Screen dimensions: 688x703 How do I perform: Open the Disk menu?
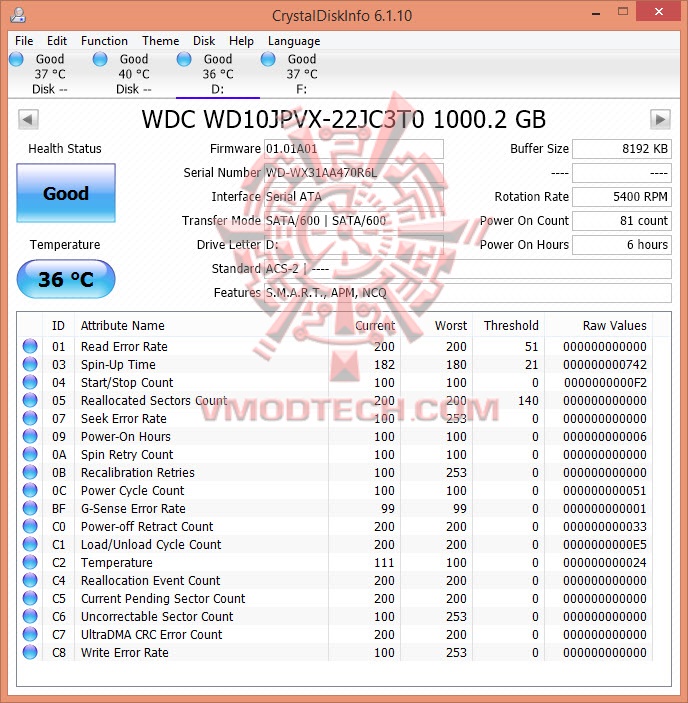coord(204,41)
